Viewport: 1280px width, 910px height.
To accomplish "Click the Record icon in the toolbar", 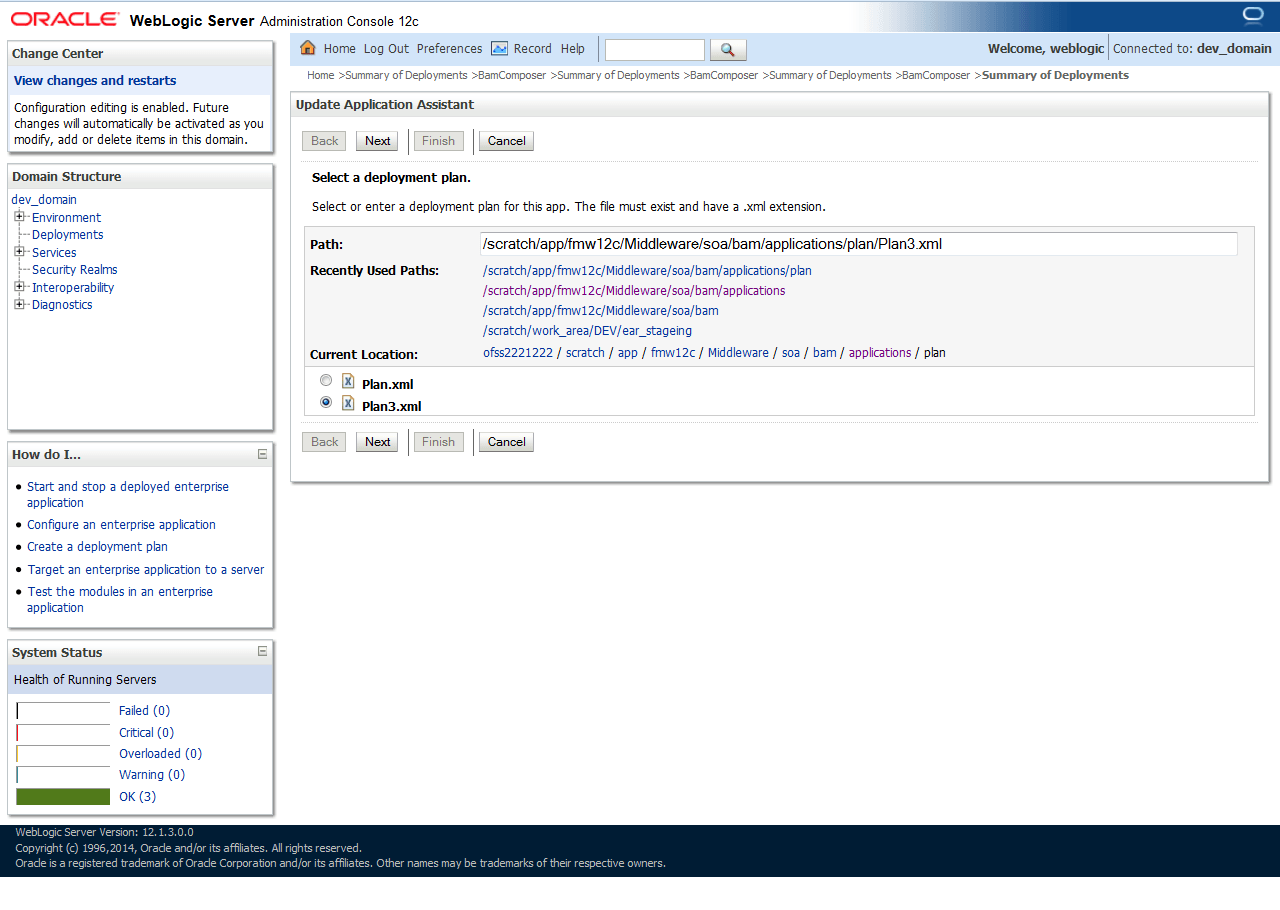I will tap(499, 48).
